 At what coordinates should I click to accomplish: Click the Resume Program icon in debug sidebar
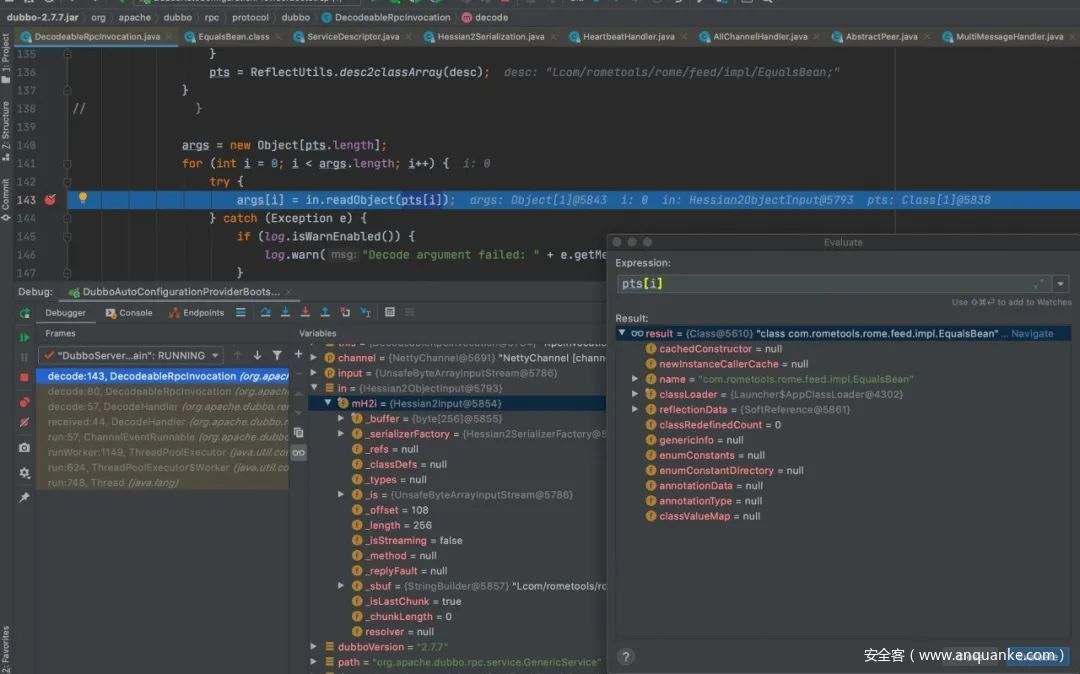pos(25,337)
